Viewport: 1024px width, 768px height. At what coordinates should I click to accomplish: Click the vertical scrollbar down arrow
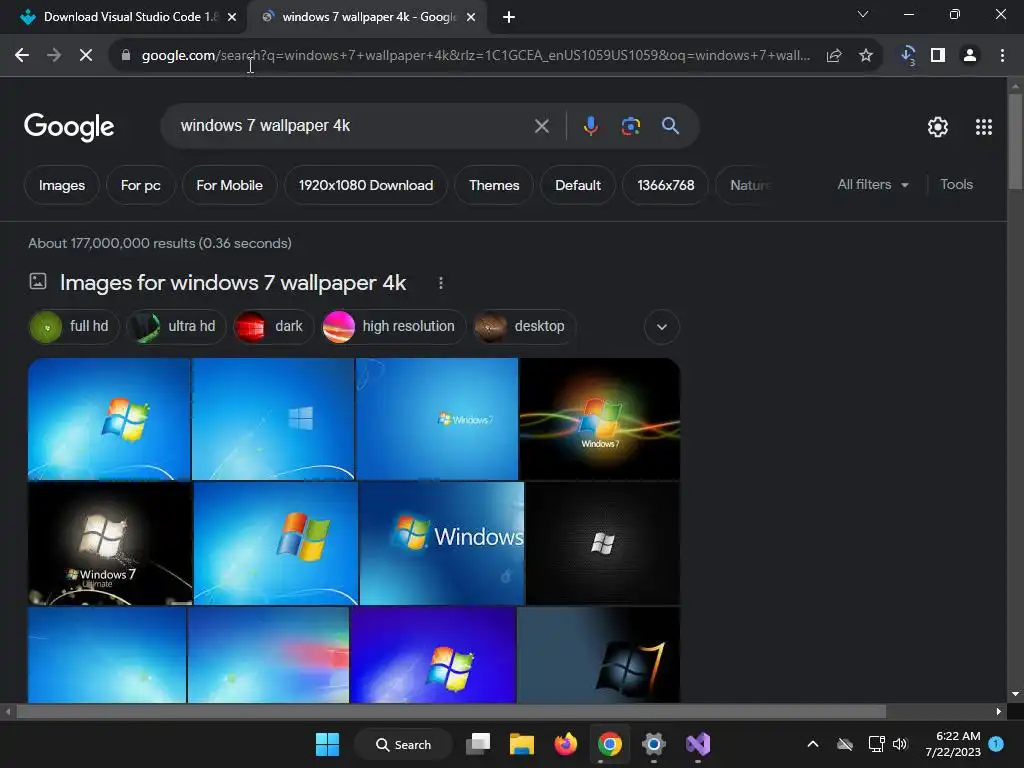(1015, 694)
